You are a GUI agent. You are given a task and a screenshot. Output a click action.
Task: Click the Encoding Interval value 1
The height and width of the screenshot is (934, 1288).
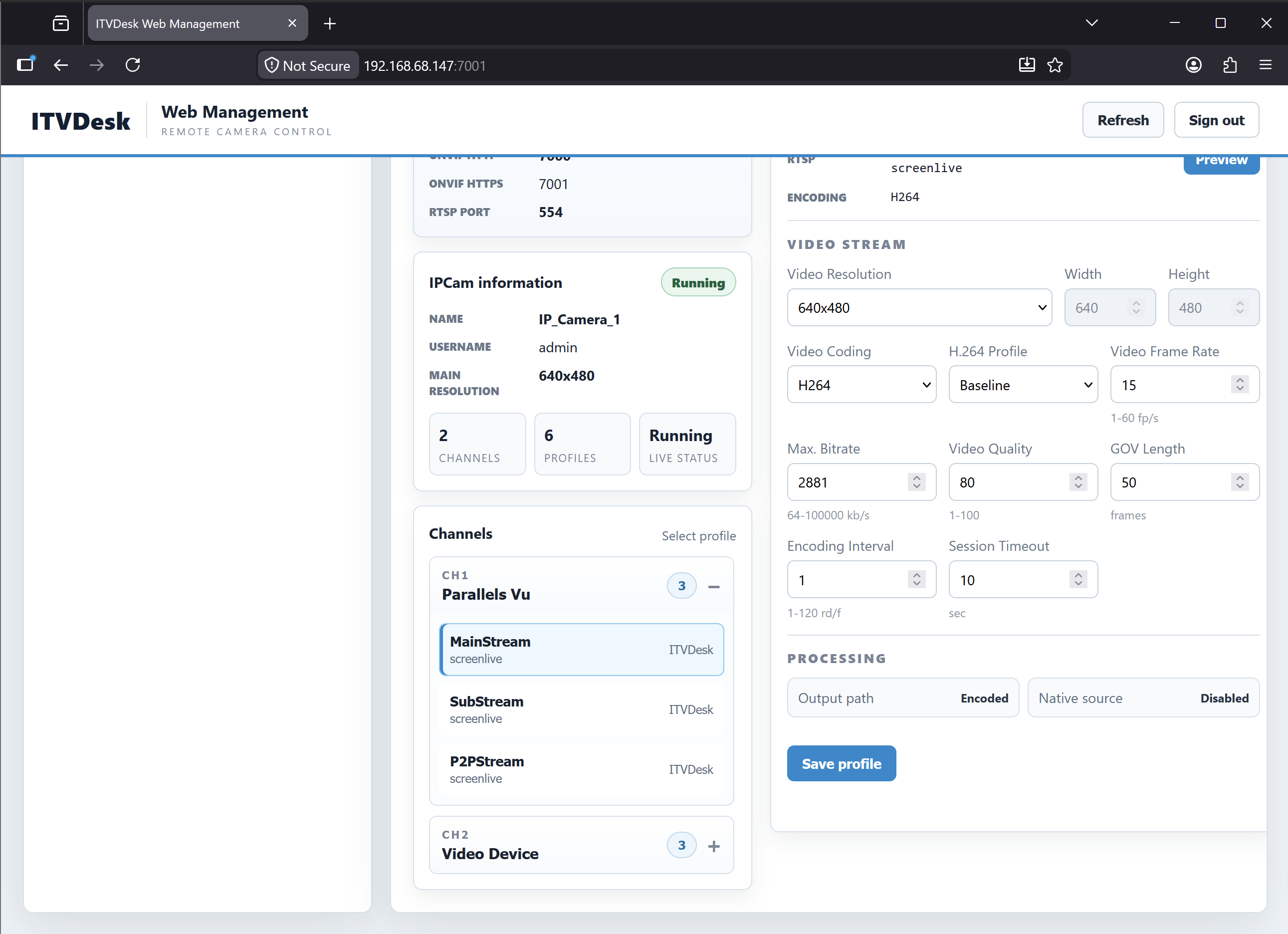[801, 580]
